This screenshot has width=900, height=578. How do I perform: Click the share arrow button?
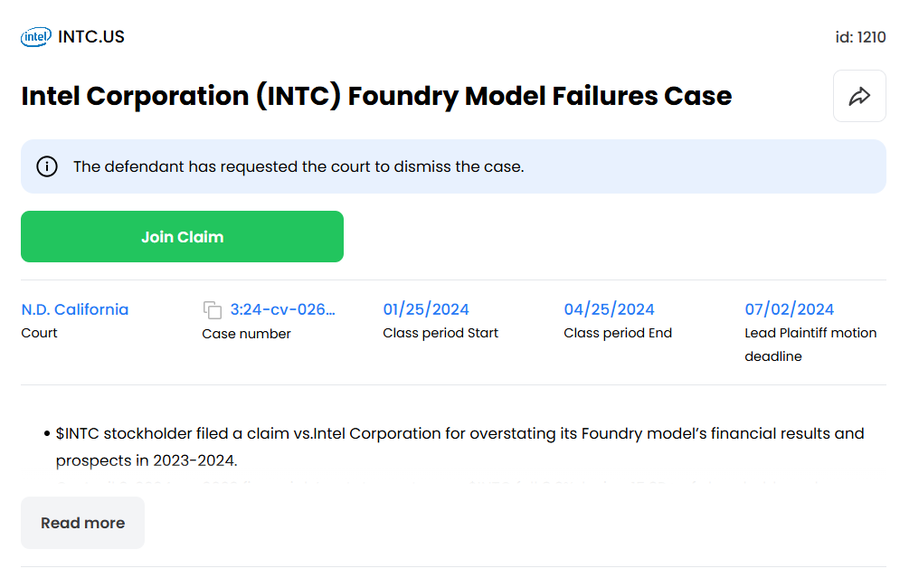(859, 96)
